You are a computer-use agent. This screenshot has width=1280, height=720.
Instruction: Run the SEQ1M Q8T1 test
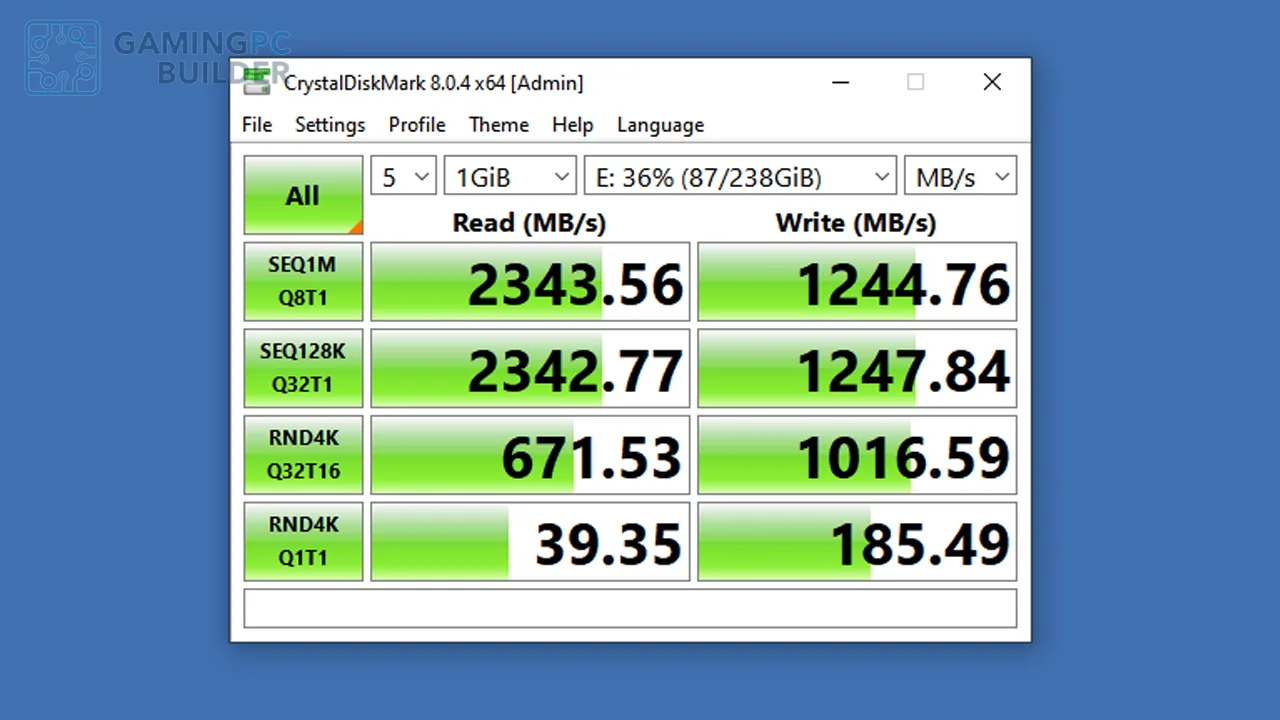(303, 281)
